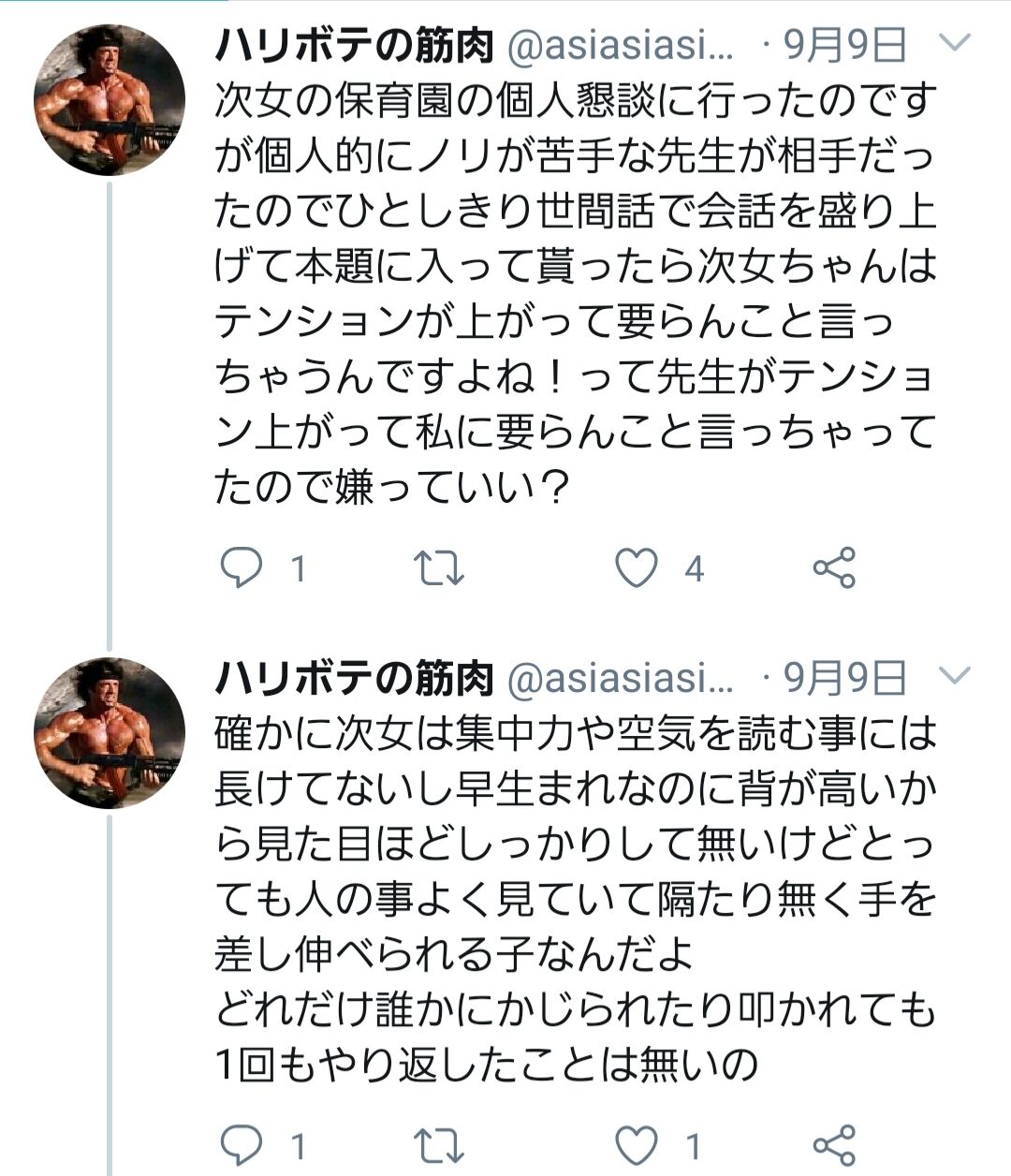This screenshot has height=1176, width=1011.
Task: Like the second tweet with 1 like
Action: pos(637,1145)
